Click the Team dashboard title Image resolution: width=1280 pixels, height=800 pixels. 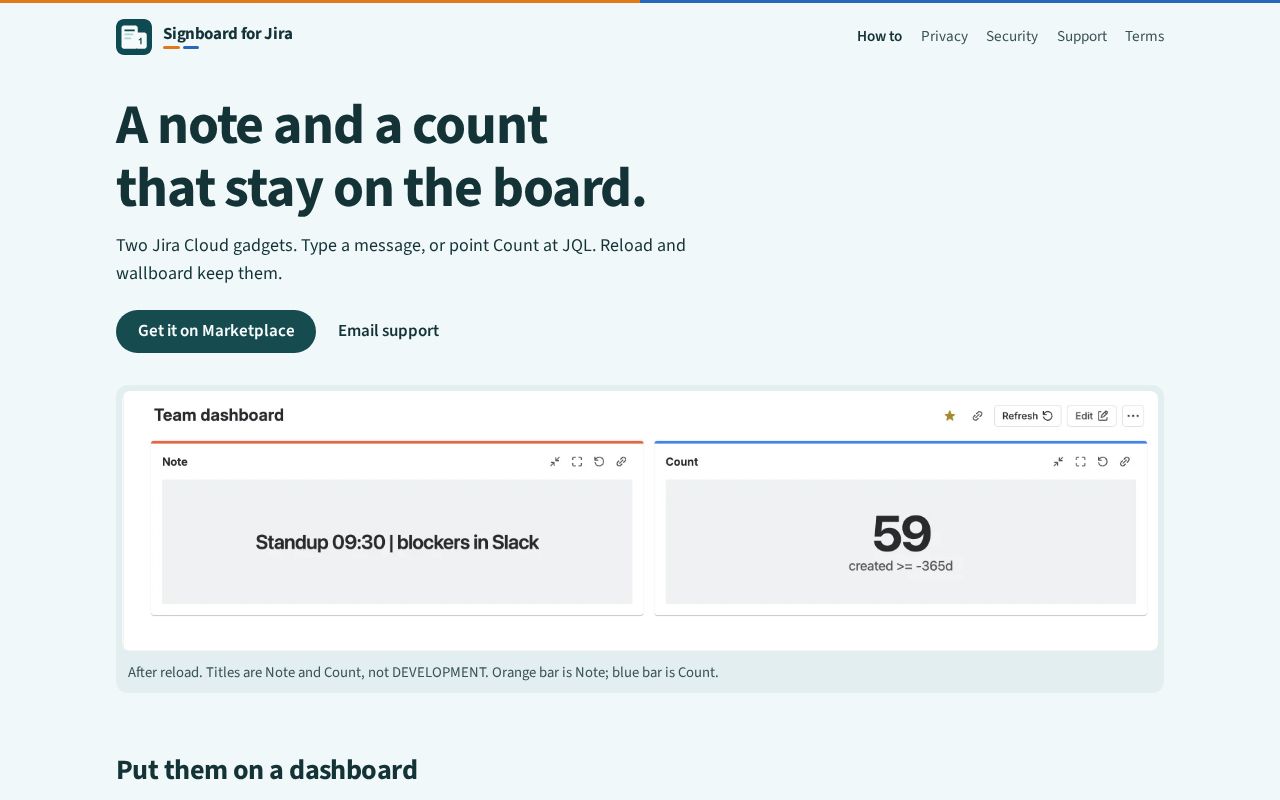219,415
